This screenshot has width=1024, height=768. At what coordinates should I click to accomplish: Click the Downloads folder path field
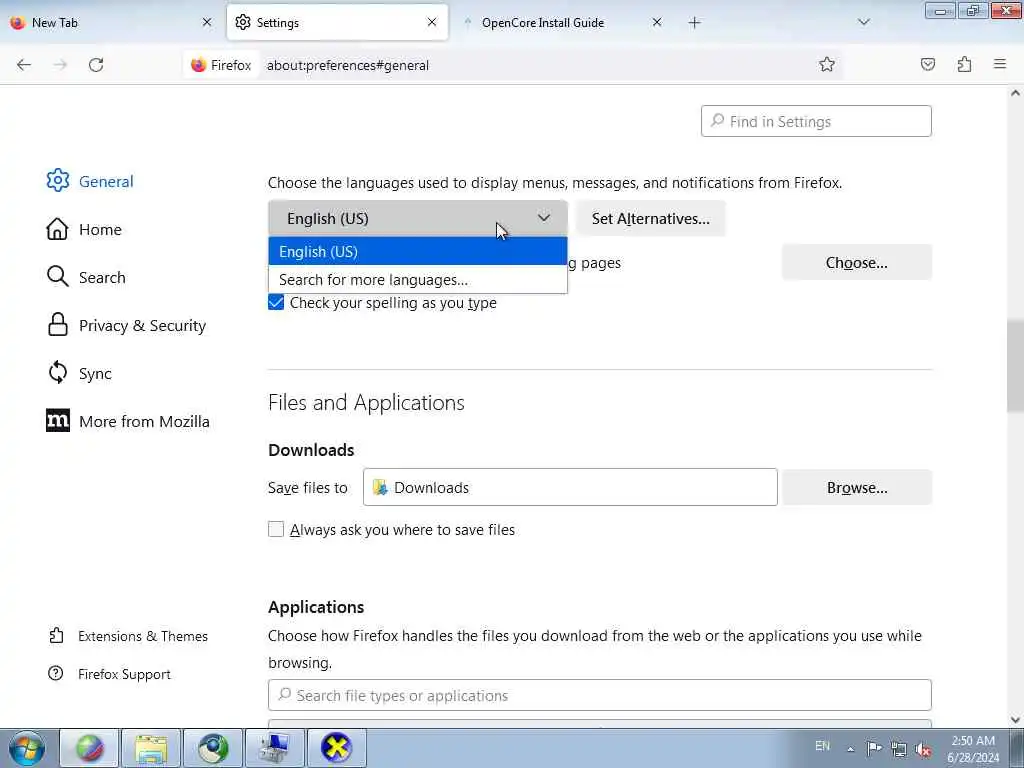coord(570,487)
